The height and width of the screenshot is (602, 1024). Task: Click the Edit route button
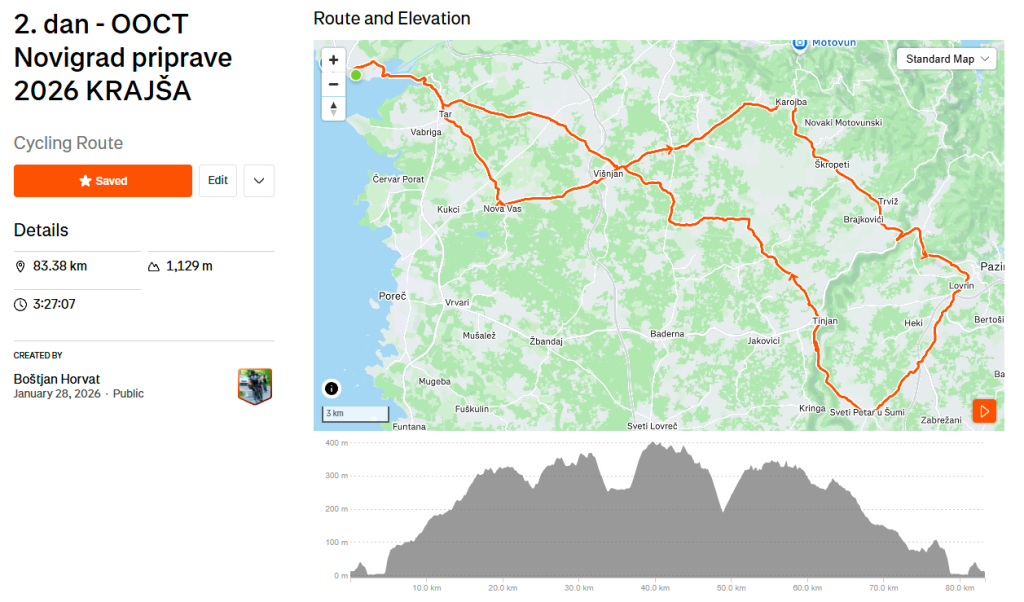(x=217, y=181)
